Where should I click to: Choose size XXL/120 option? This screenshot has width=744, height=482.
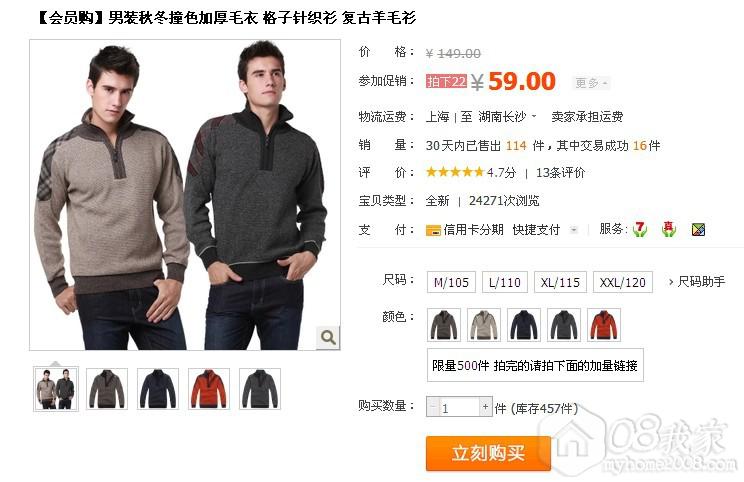coord(623,282)
